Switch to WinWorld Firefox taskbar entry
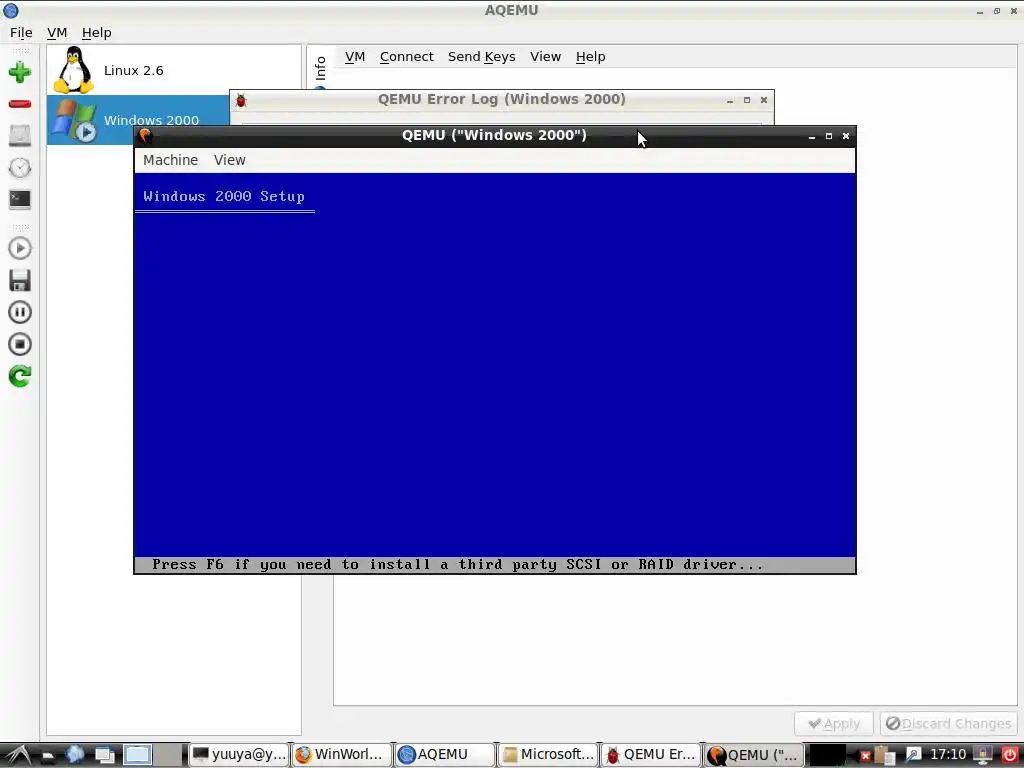 tap(341, 754)
